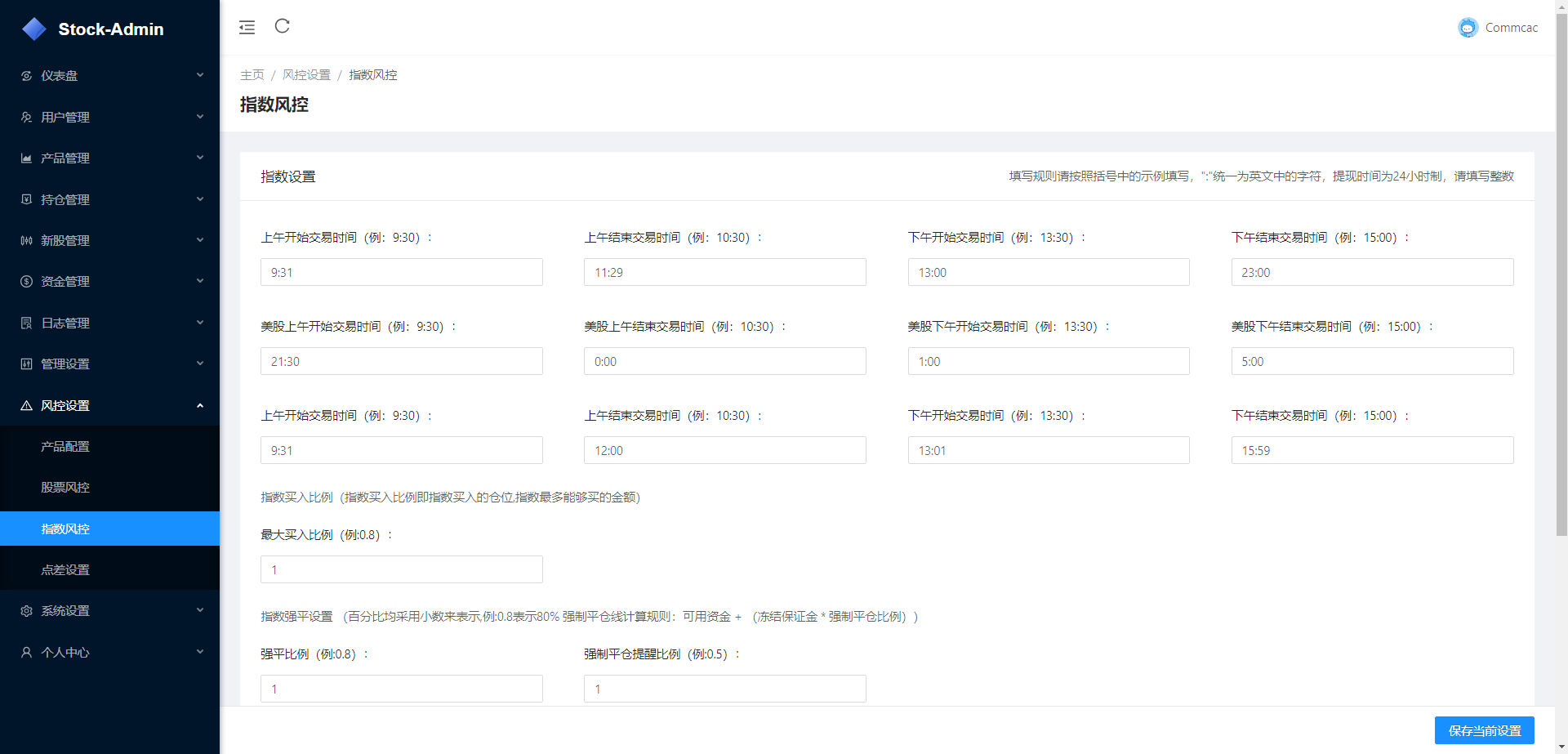The height and width of the screenshot is (754, 1568).
Task: Click the 产品管理 chart icon
Action: [x=26, y=158]
